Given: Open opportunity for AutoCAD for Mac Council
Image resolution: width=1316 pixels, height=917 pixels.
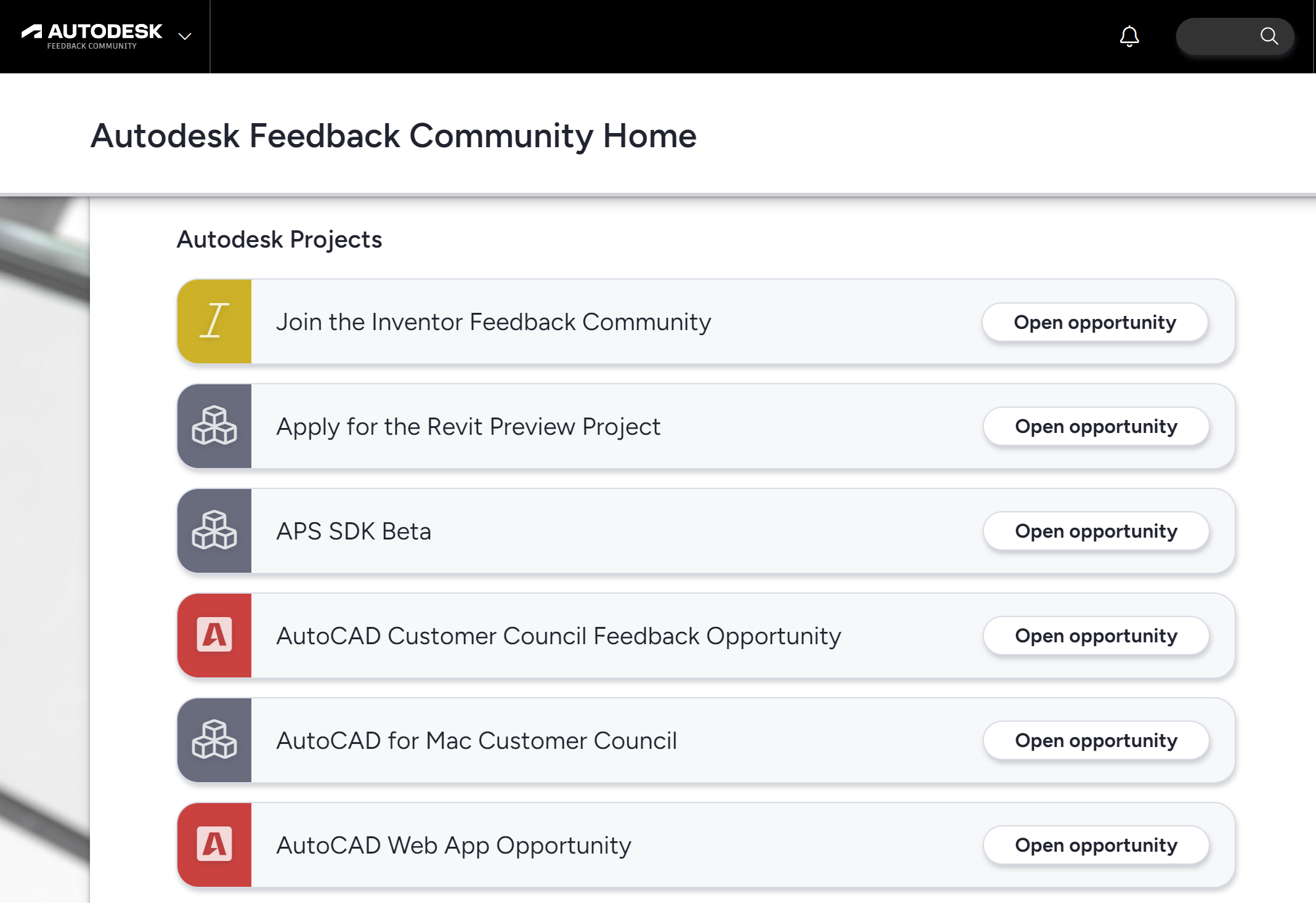Looking at the screenshot, I should (x=1095, y=740).
